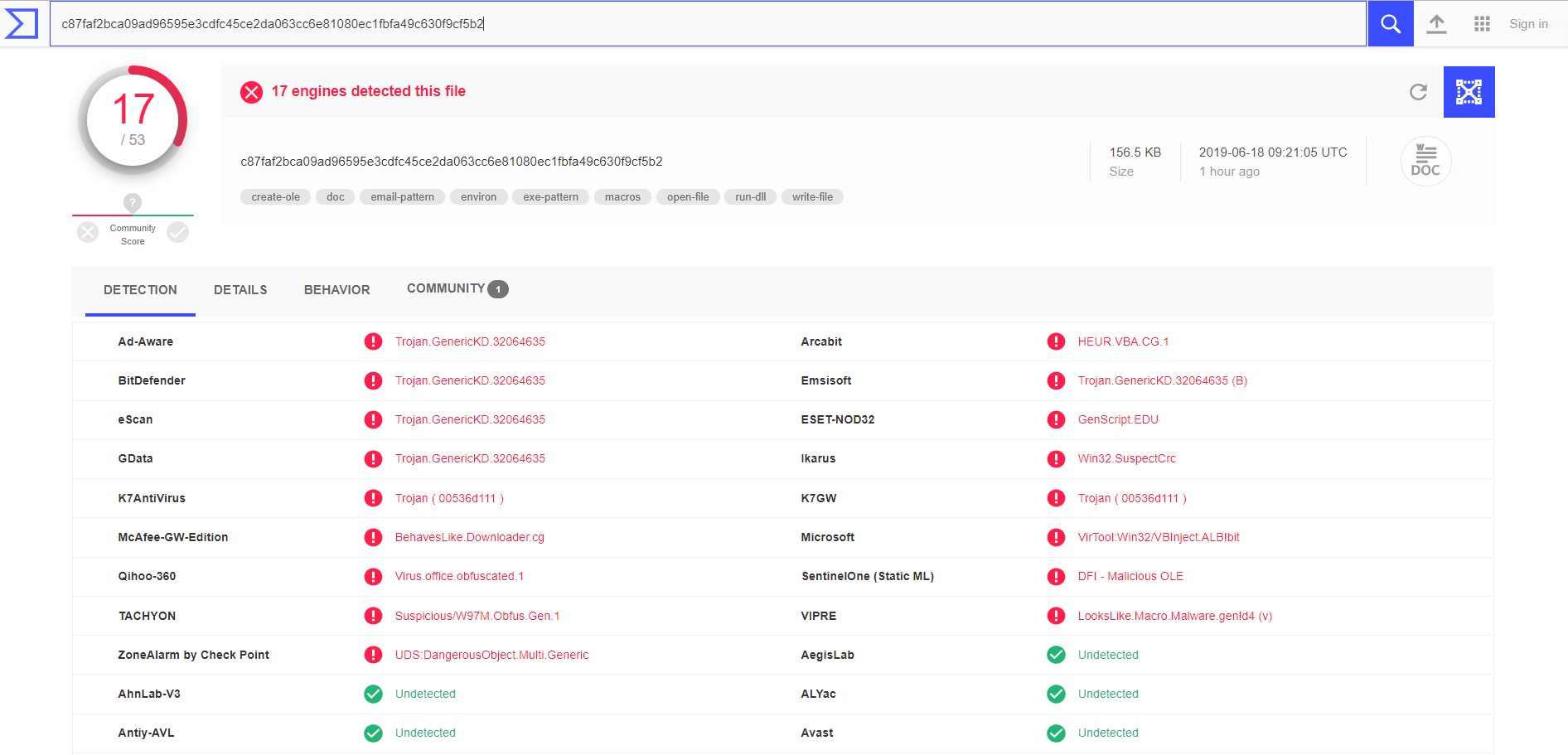This screenshot has width=1568, height=755.
Task: Click the create-ole tag
Action: tap(276, 197)
